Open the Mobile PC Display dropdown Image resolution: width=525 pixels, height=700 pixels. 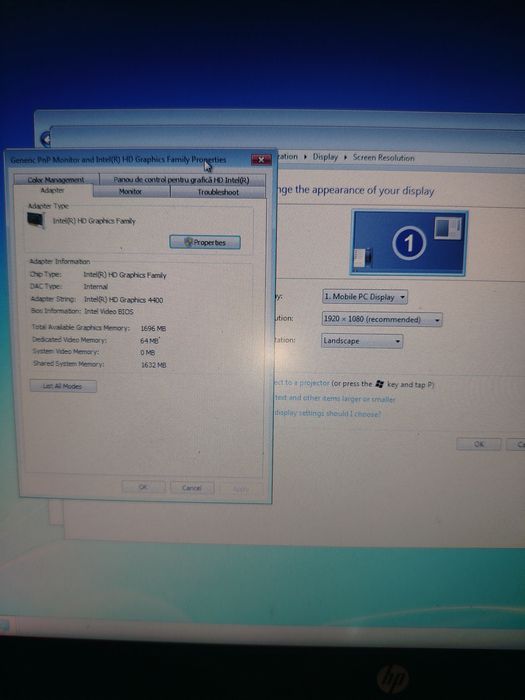tap(365, 297)
